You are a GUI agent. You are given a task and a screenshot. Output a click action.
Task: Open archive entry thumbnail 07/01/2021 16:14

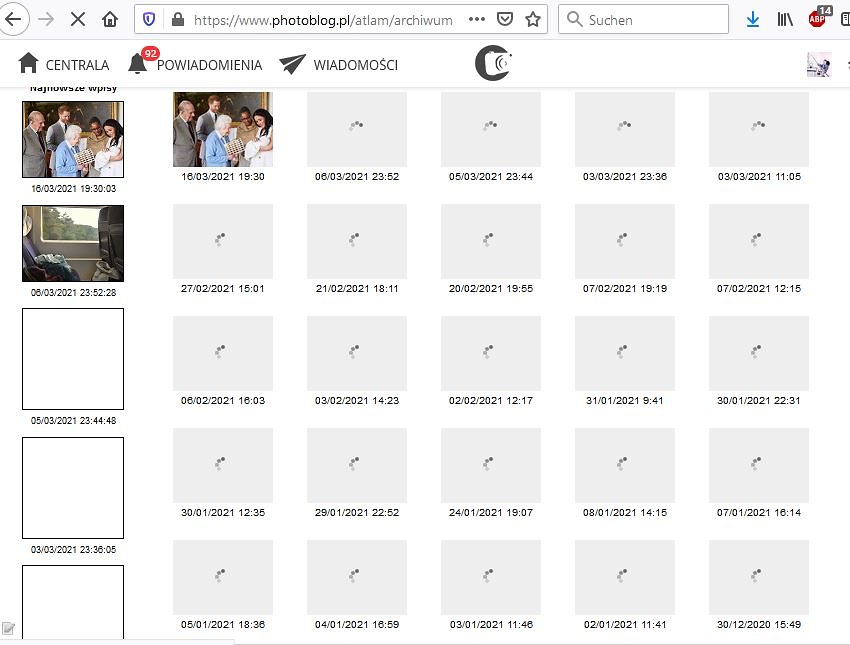coord(759,466)
